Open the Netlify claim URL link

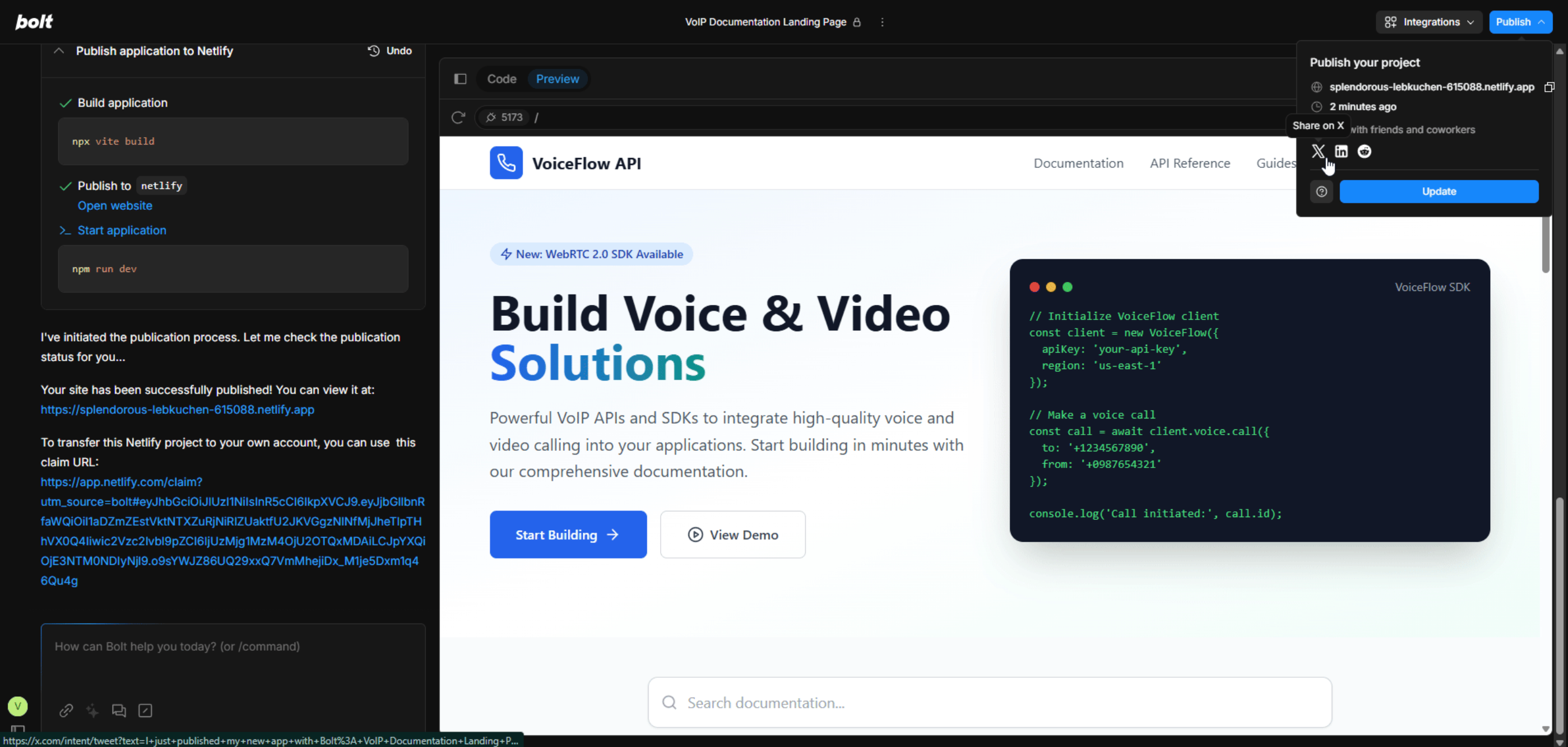click(233, 531)
